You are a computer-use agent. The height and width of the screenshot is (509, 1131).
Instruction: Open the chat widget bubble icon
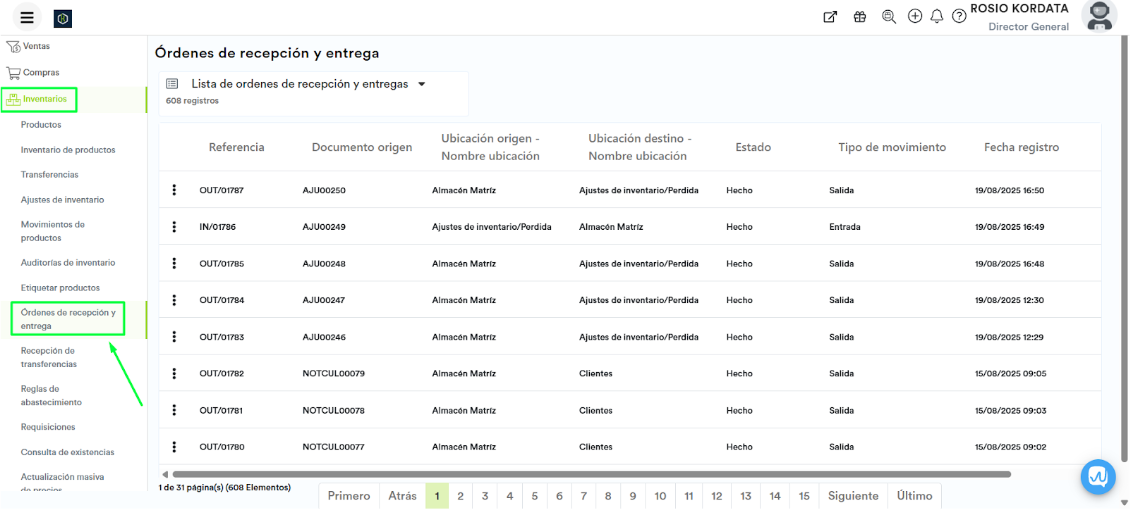tap(1098, 477)
